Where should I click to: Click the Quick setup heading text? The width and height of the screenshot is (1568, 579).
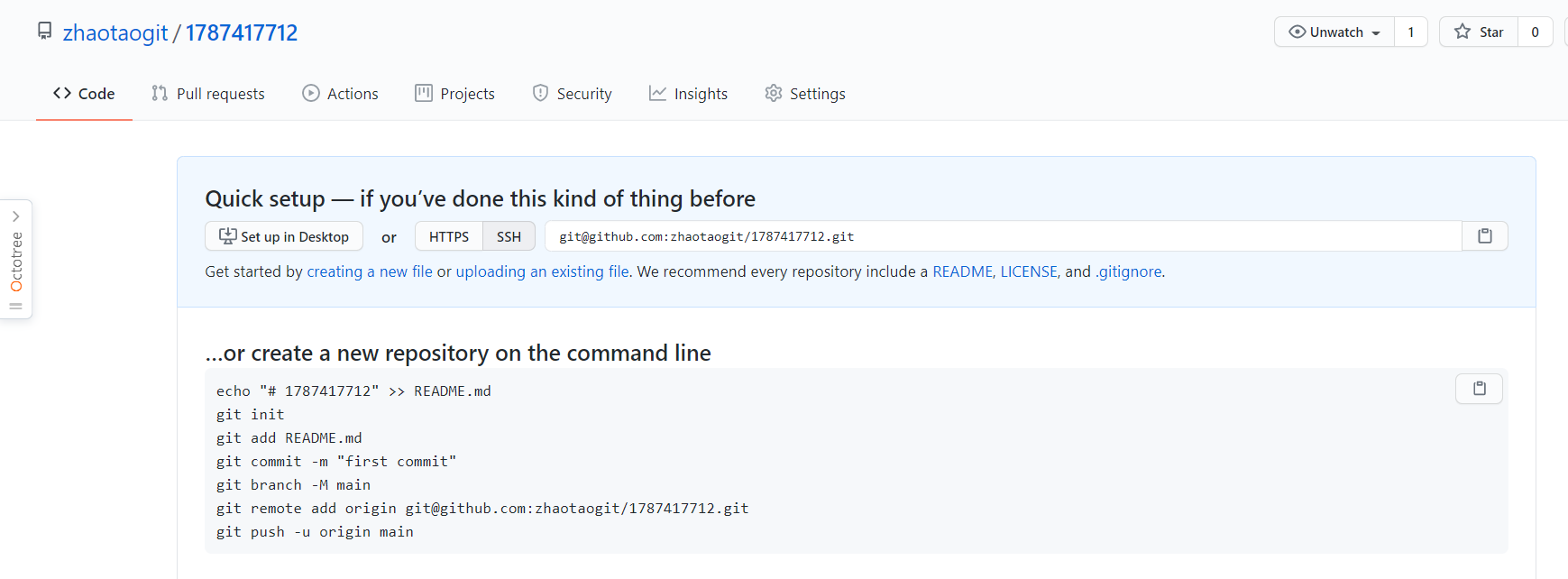(481, 198)
